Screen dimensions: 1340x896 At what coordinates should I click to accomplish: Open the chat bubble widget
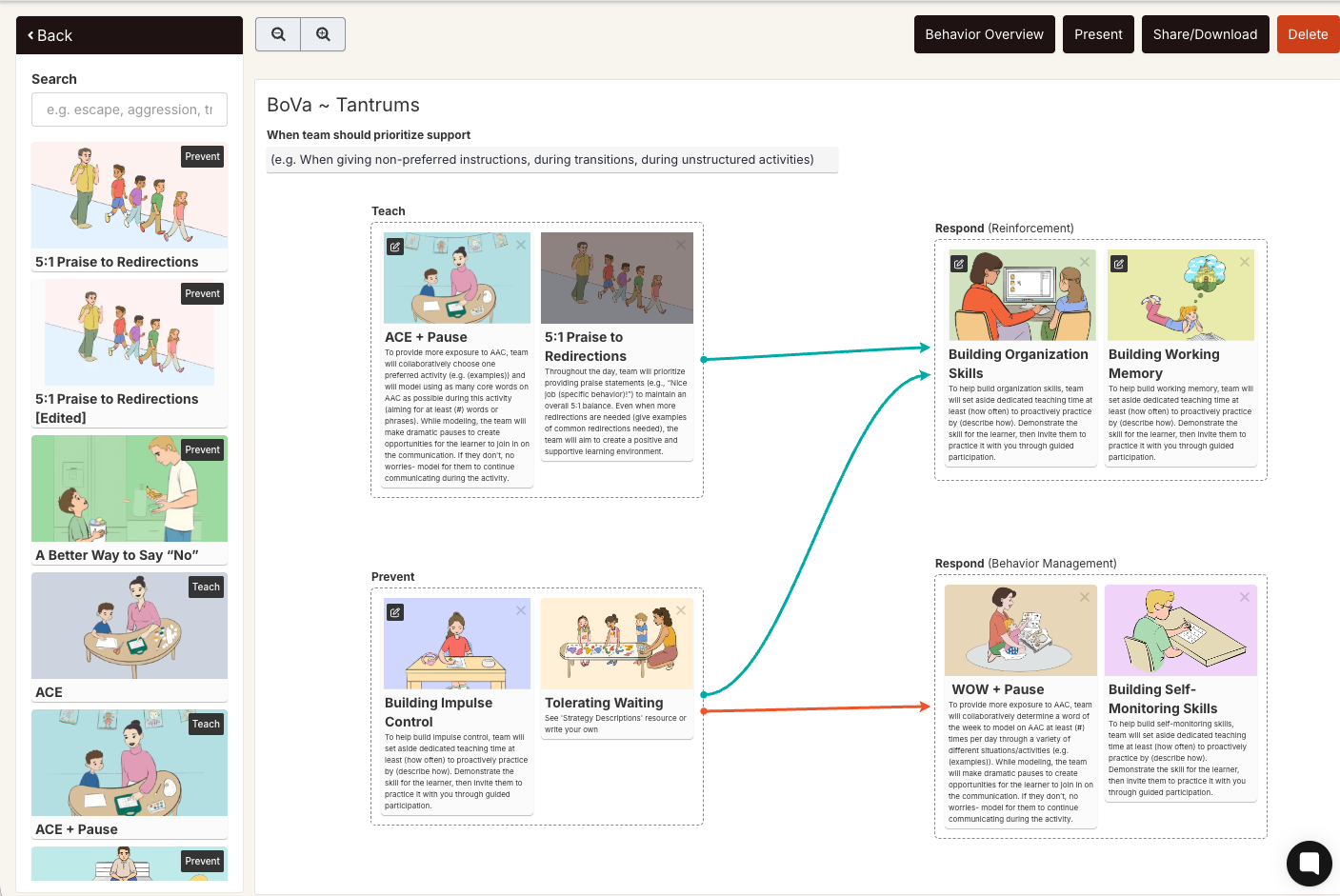(x=1310, y=864)
